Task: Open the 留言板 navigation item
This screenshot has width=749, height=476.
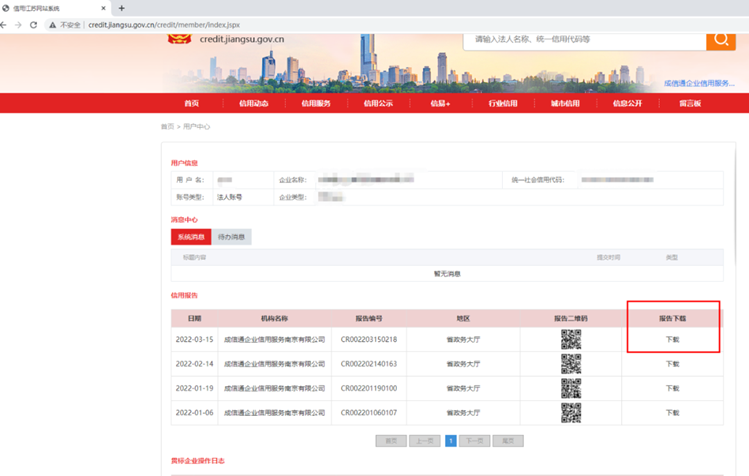Action: 690,103
